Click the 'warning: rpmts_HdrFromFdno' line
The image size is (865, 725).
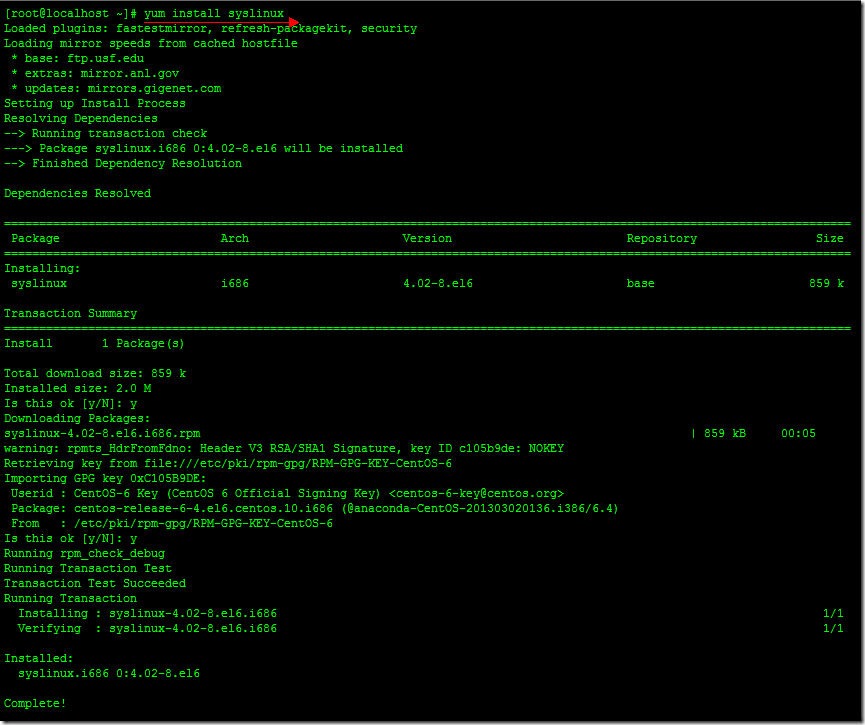(284, 449)
